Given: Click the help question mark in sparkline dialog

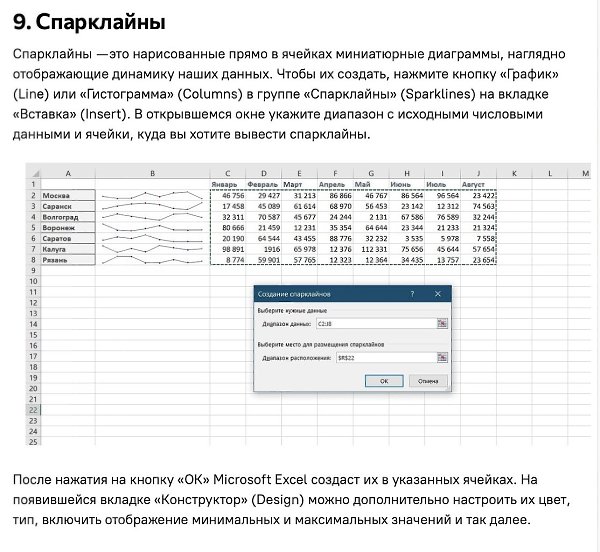Looking at the screenshot, I should [412, 295].
